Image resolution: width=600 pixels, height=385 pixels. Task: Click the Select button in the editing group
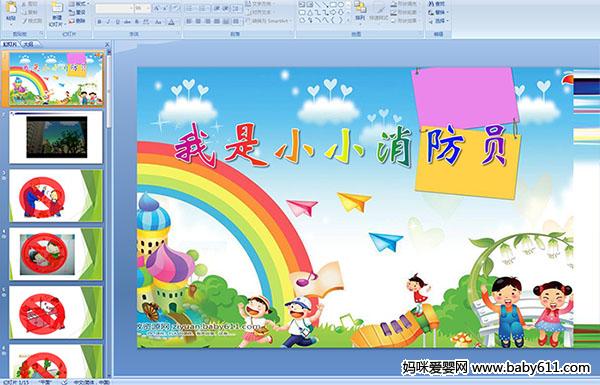[438, 21]
